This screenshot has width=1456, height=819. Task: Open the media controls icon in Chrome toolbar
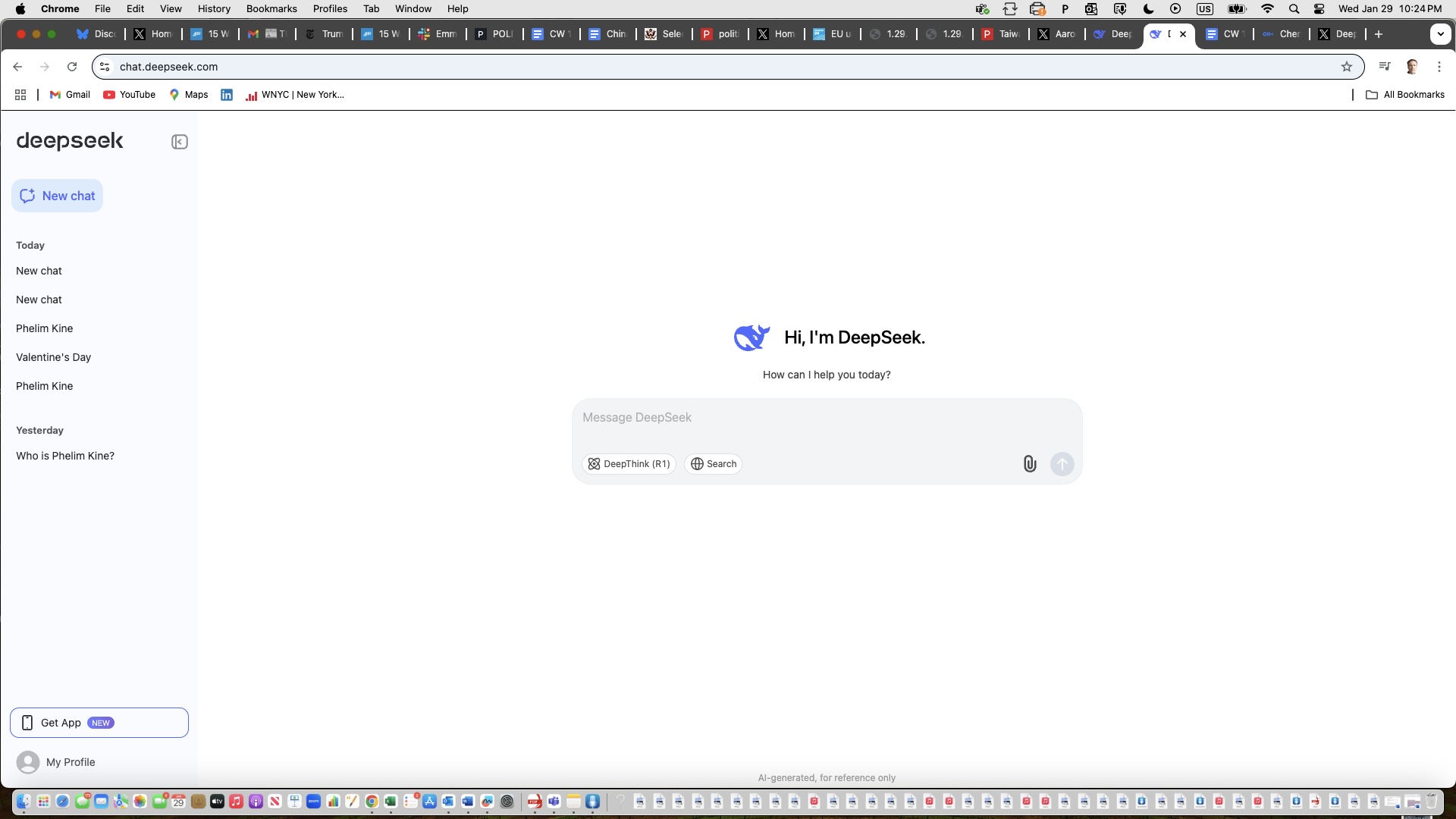(1385, 67)
